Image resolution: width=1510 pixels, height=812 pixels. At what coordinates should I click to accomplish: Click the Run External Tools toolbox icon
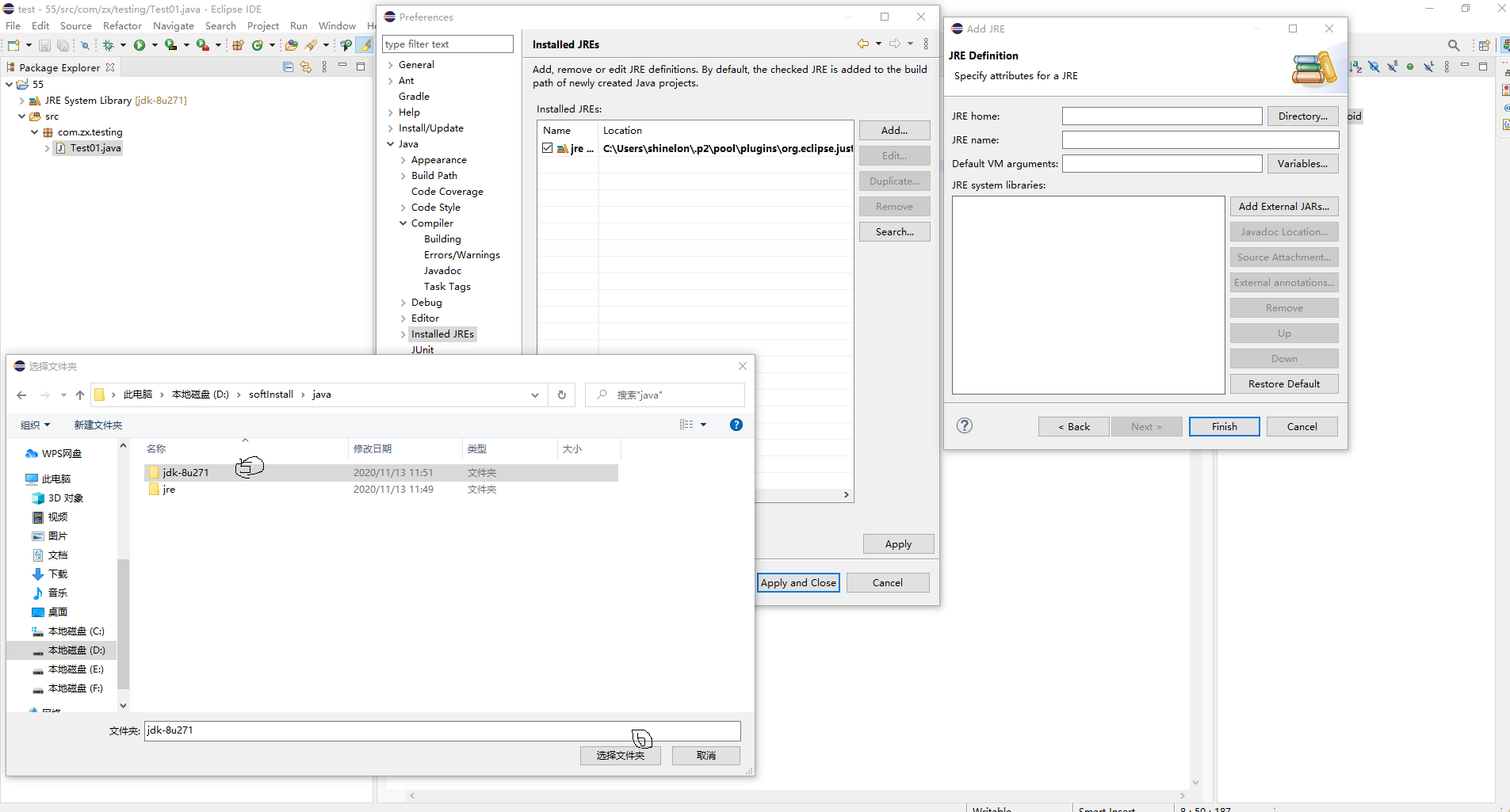[203, 45]
